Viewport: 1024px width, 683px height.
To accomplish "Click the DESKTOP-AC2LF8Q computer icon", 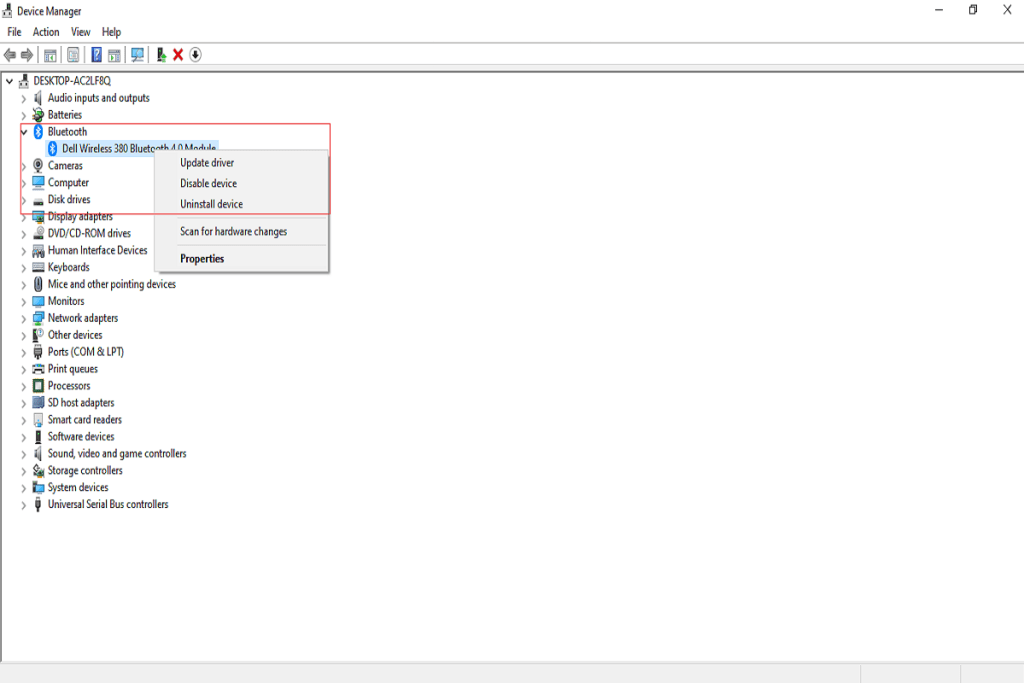I will click(24, 81).
